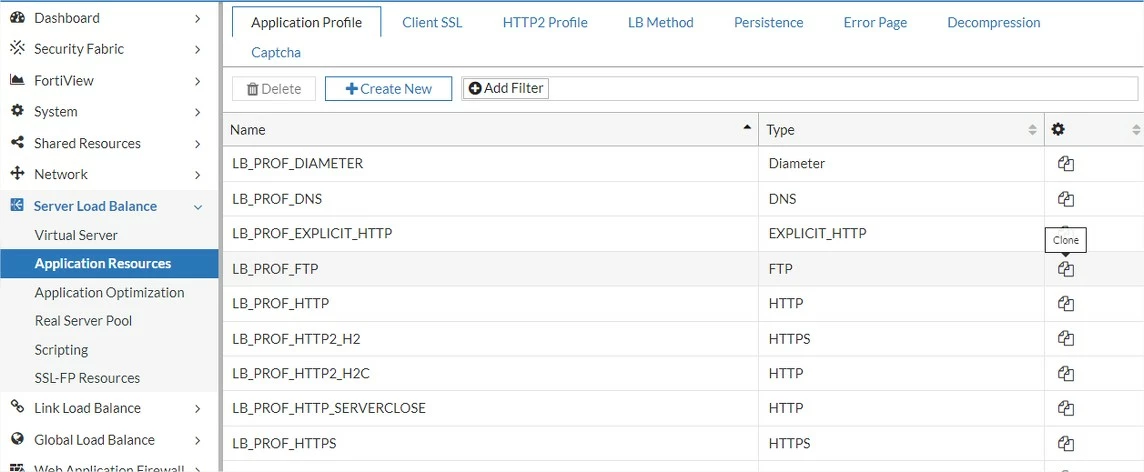Screen dimensions: 1144x472
Task: Select the LB_PROF_DNS name cell
Action: 490,199
